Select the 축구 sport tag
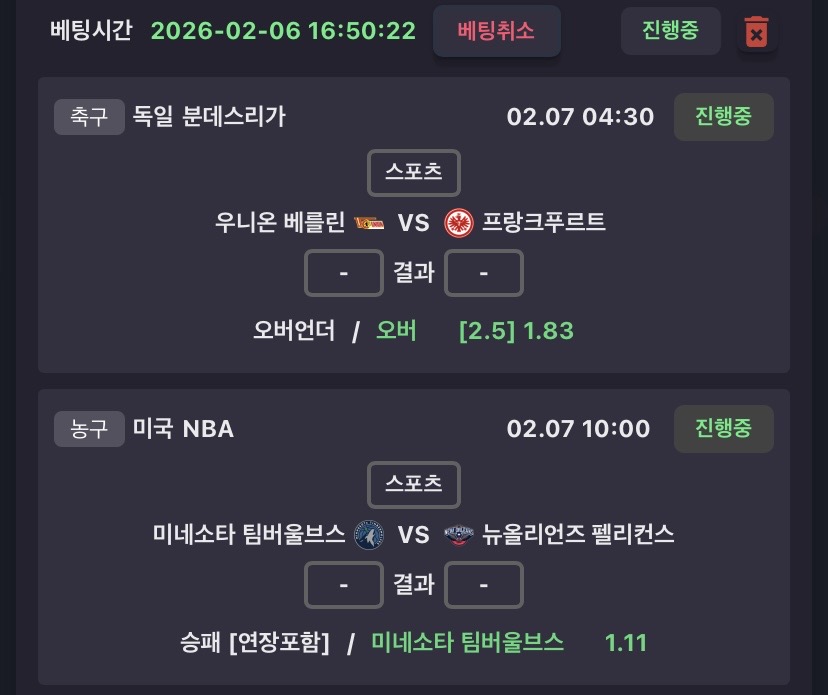The height and width of the screenshot is (695, 828). [x=89, y=117]
